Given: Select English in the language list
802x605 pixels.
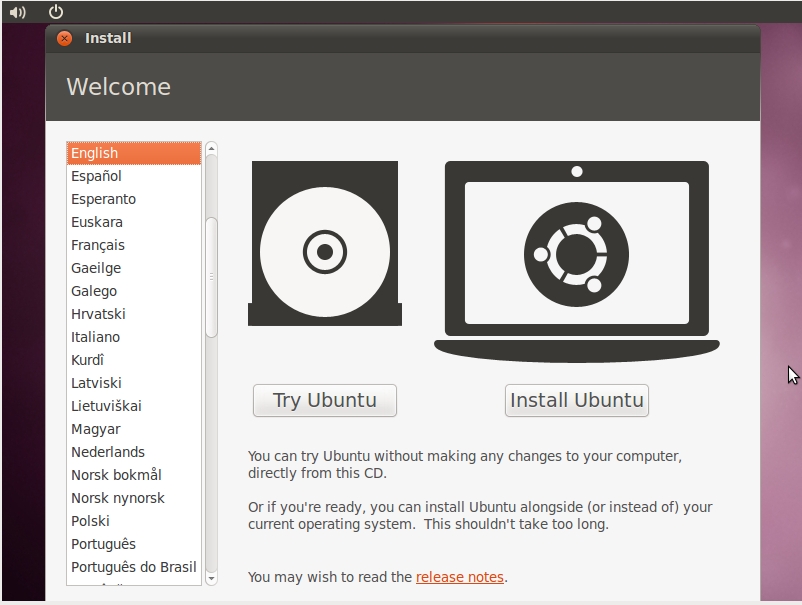Looking at the screenshot, I should [134, 153].
